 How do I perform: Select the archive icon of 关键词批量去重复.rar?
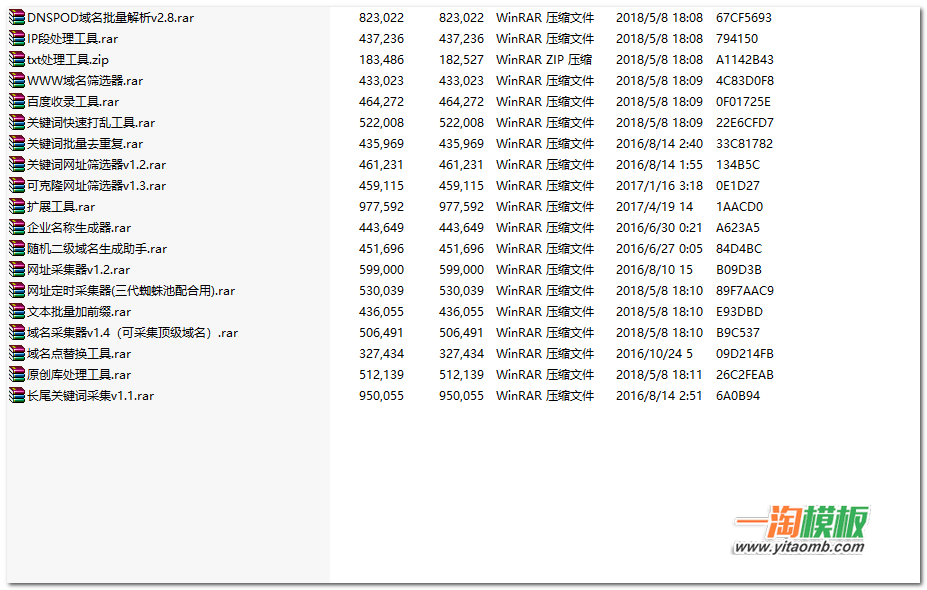[x=17, y=144]
